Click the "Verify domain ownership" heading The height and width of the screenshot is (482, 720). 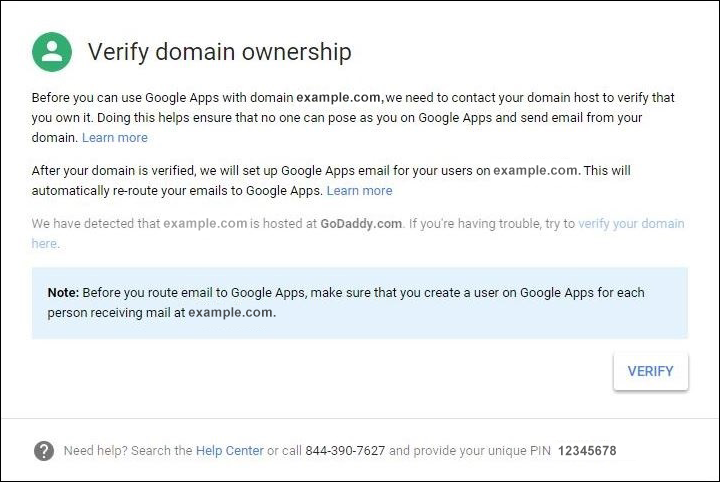(220, 52)
